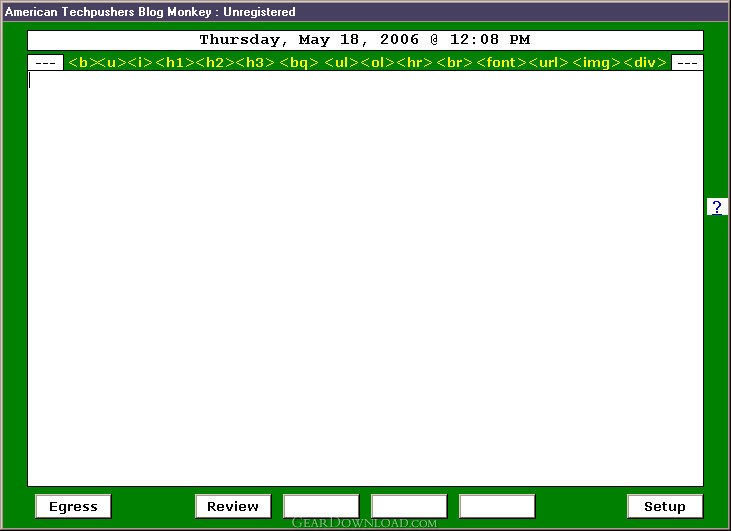Screen dimensions: 731x531
Task: Click the Review button
Action: click(233, 506)
